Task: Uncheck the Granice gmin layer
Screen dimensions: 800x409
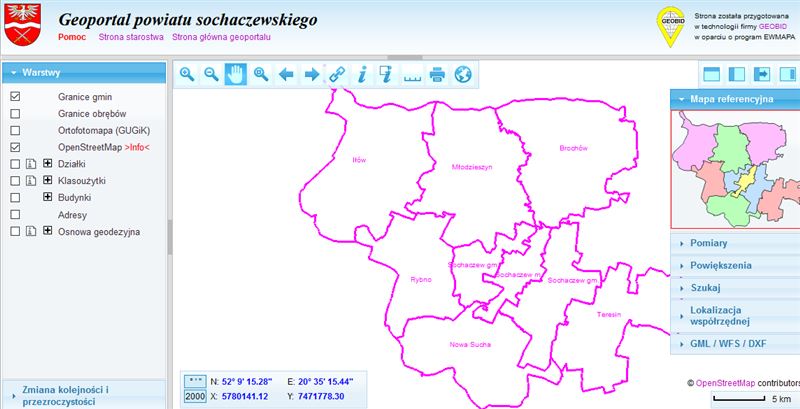Action: [x=15, y=97]
